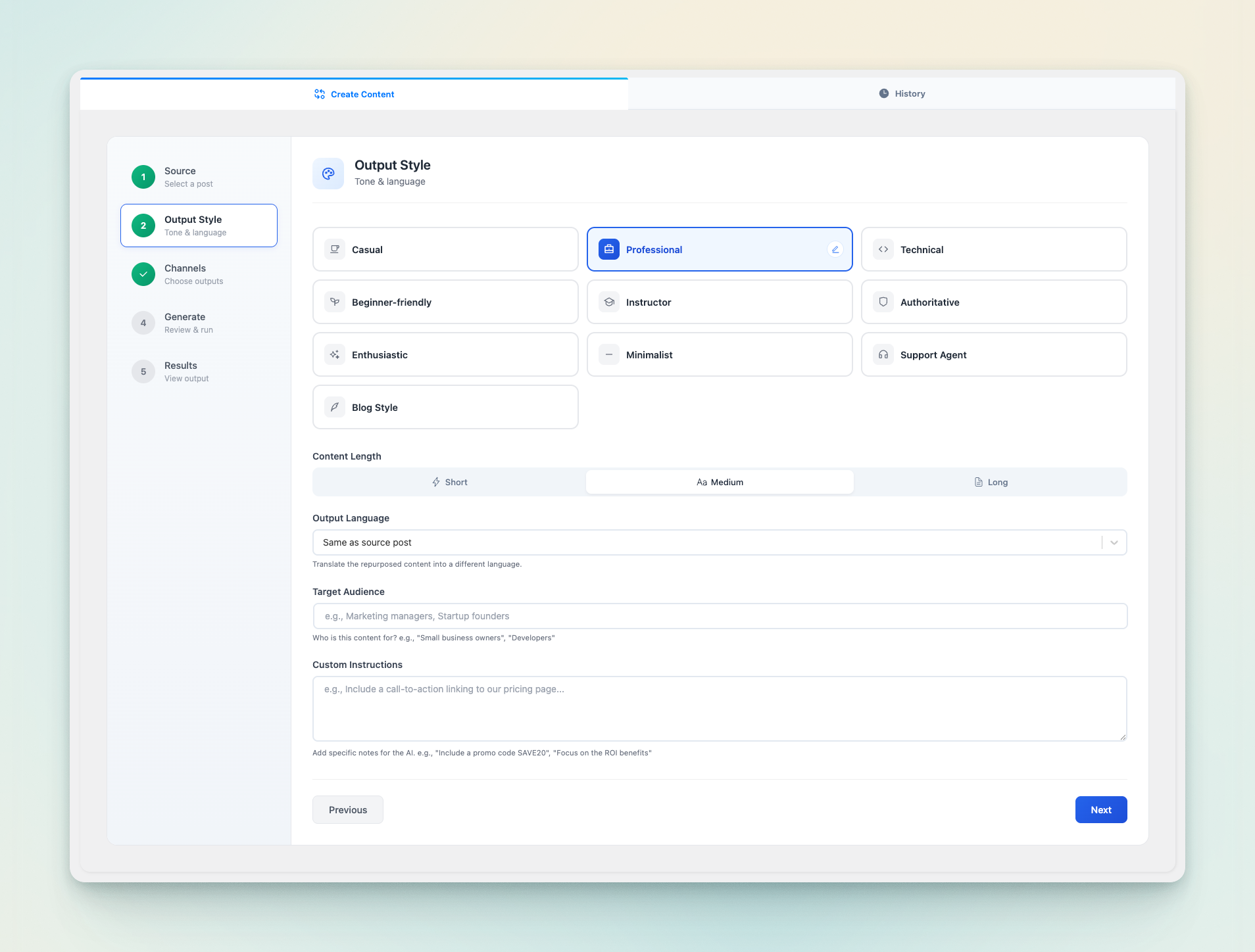Click the Professional briefcase icon
Viewport: 1255px width, 952px height.
pos(609,249)
